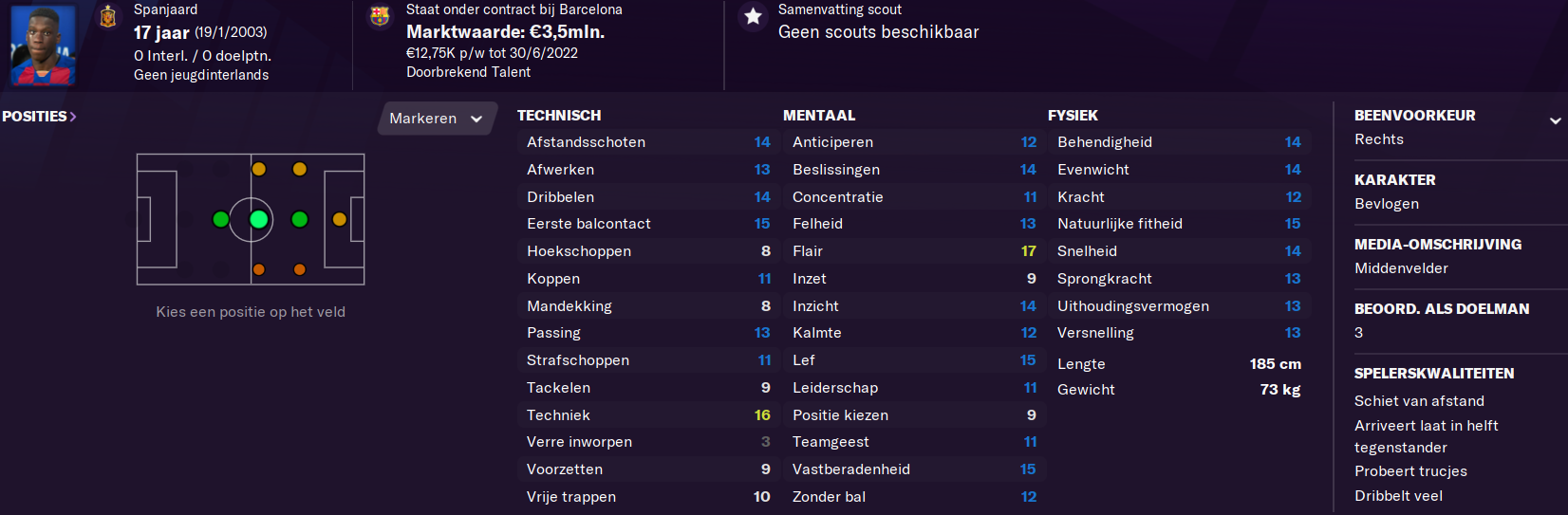Click the Snelheid attribute row
The height and width of the screenshot is (515, 1568).
click(1179, 251)
